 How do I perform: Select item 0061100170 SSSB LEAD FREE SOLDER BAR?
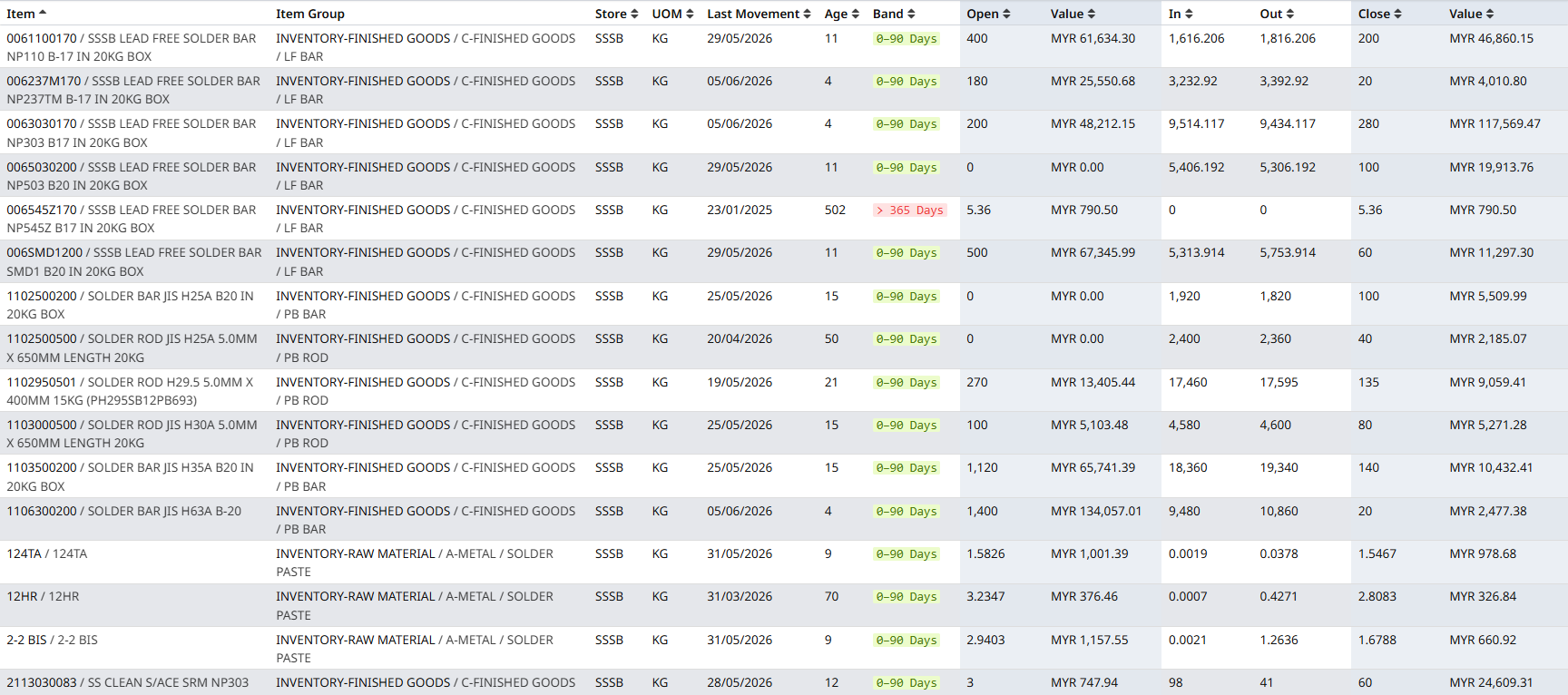pos(132,47)
